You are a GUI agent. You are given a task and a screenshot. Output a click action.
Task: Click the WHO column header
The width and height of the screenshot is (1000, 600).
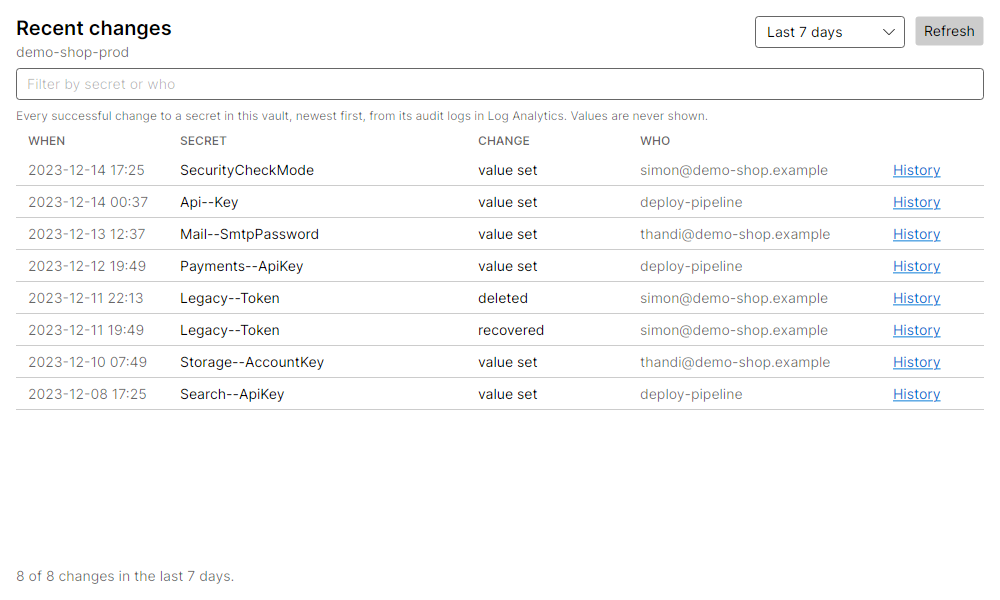pyautogui.click(x=655, y=141)
